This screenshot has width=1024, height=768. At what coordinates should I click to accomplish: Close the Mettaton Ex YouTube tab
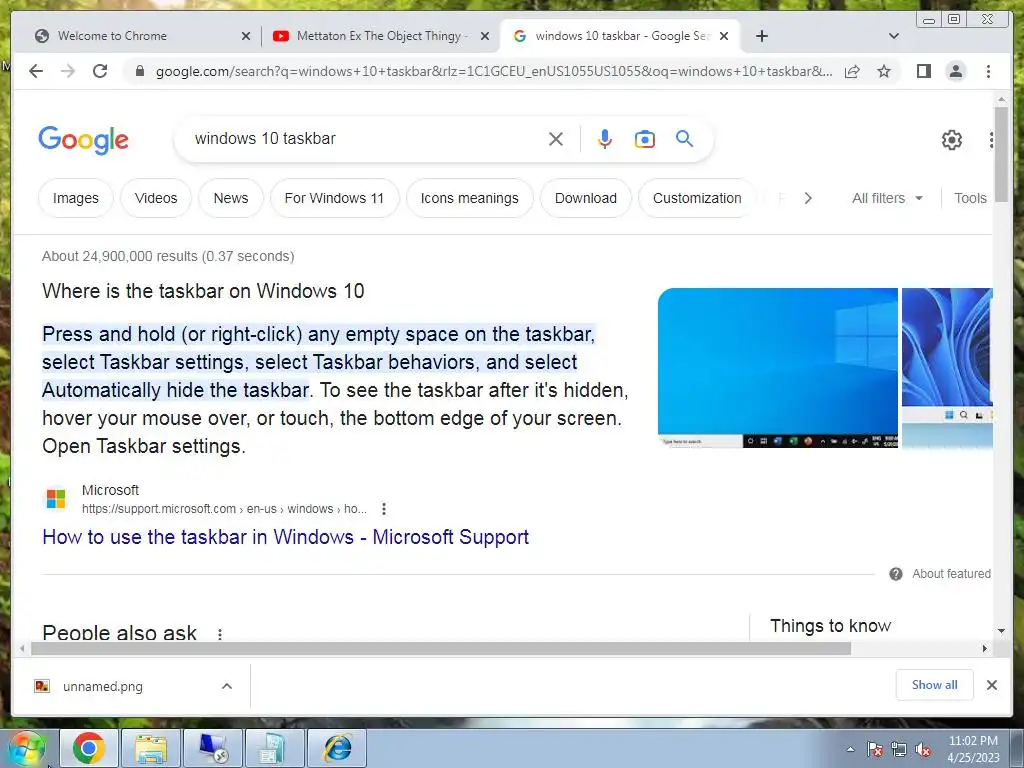pyautogui.click(x=485, y=37)
